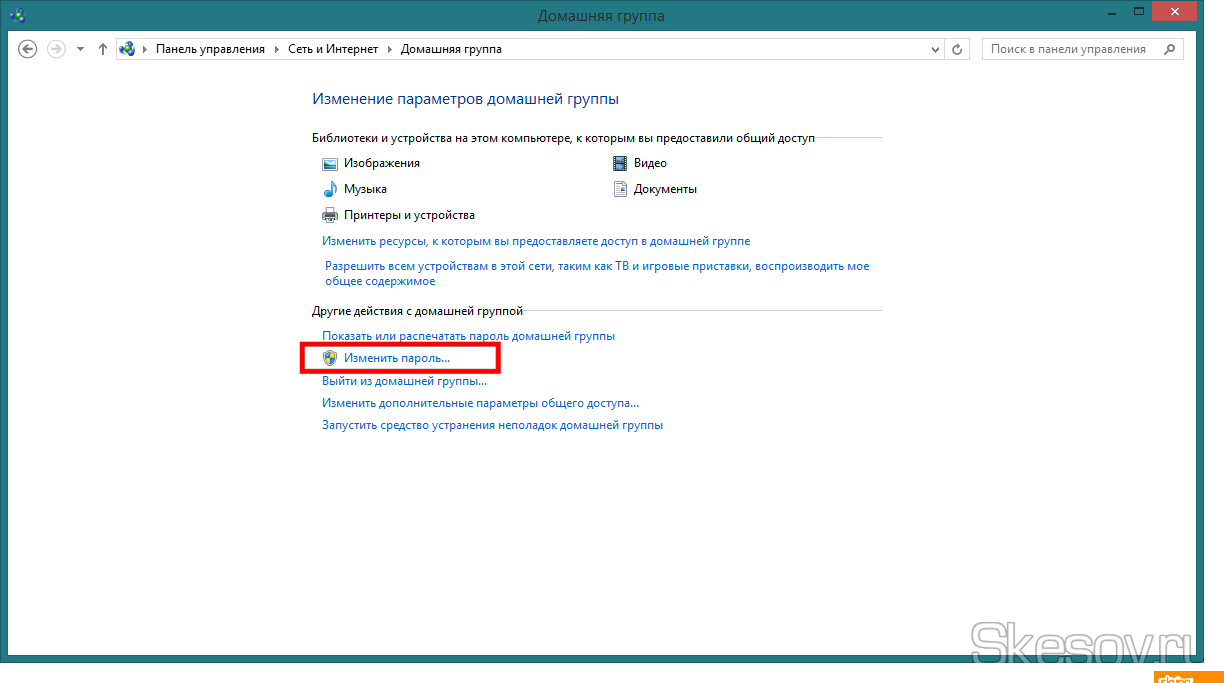Viewport: 1224px width, 683px height.
Task: Click the Музыка note icon
Action: (x=330, y=189)
